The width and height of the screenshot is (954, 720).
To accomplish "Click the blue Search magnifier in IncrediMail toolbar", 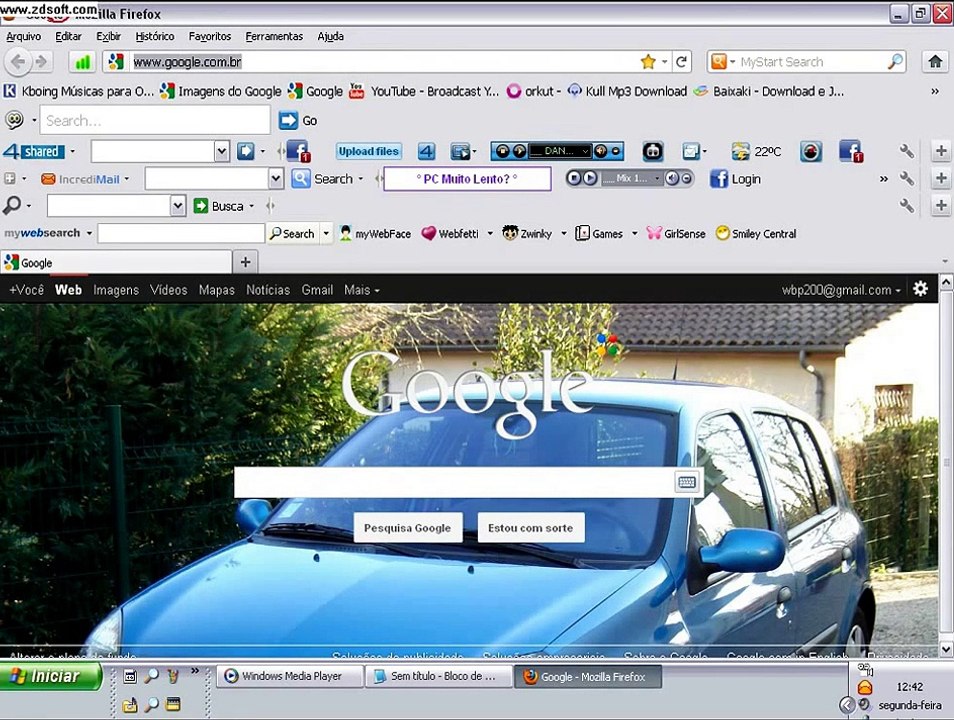I will tap(301, 178).
